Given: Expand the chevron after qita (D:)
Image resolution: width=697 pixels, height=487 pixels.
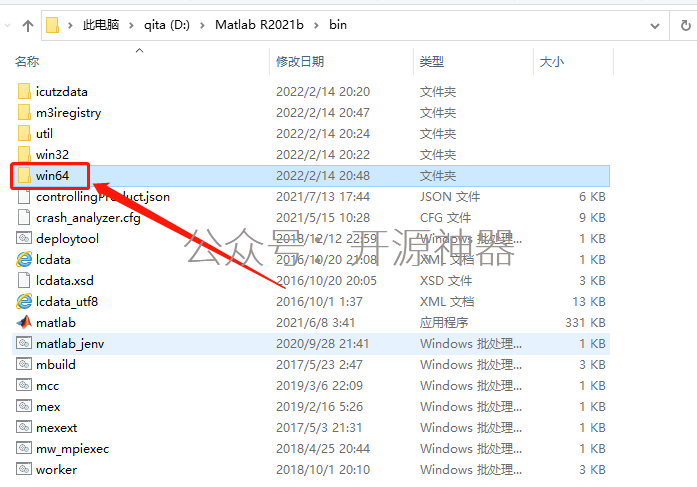Looking at the screenshot, I should (204, 24).
